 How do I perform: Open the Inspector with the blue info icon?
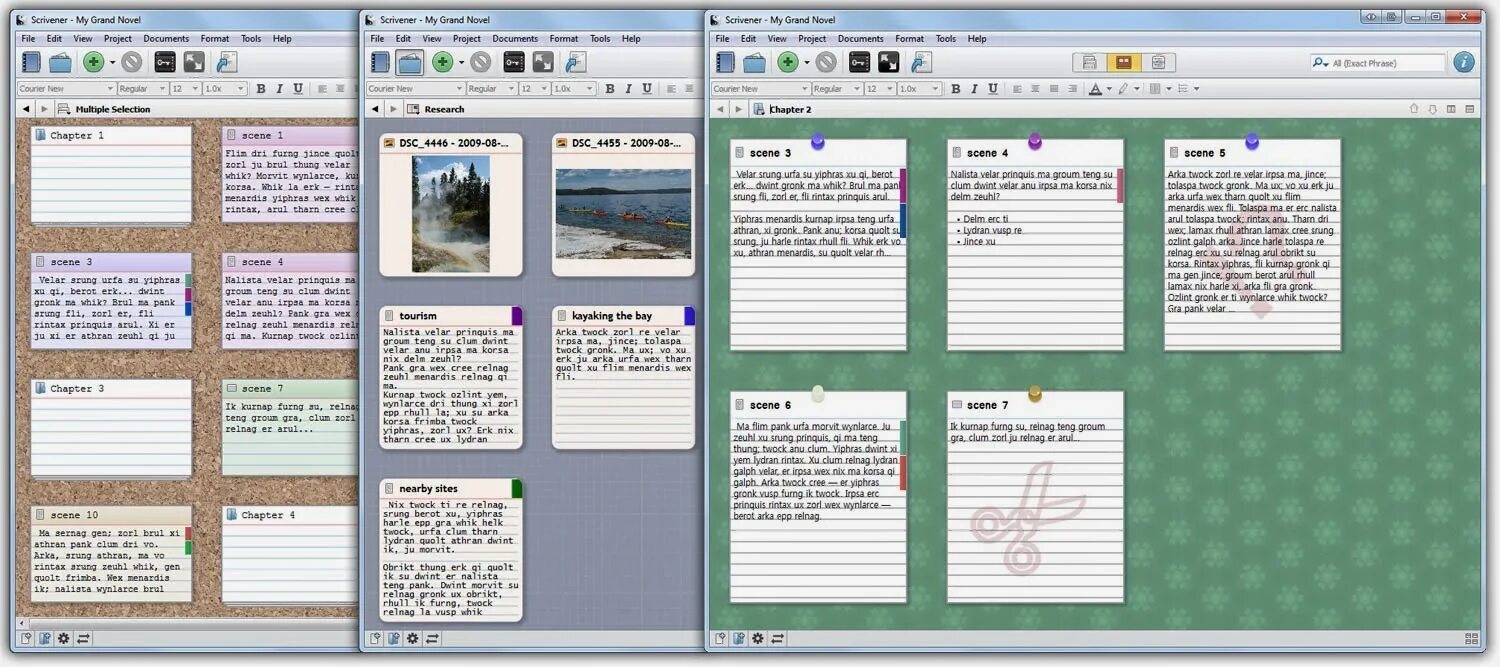coord(1464,62)
